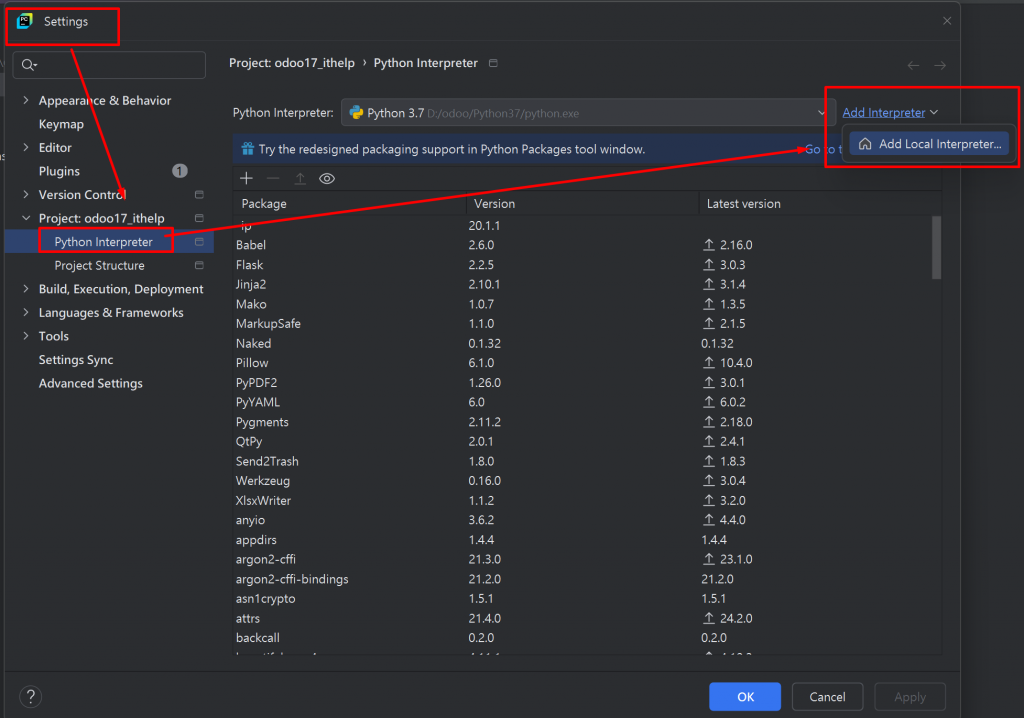Select the XlsxWriter package row

[583, 500]
